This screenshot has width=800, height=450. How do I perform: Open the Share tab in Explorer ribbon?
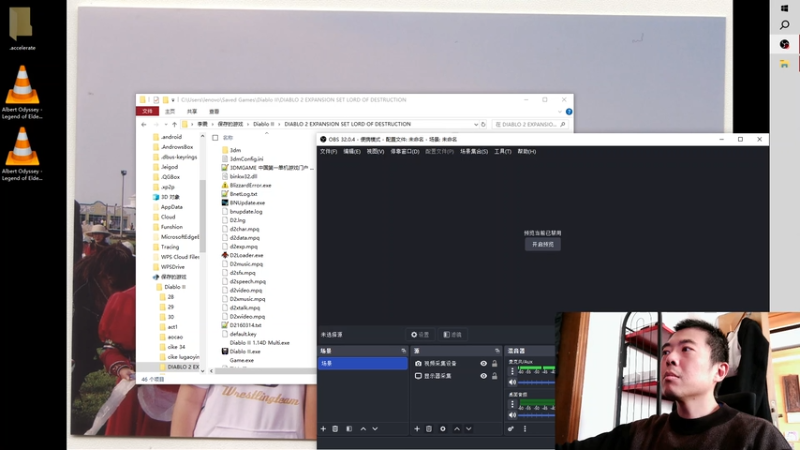tap(192, 111)
